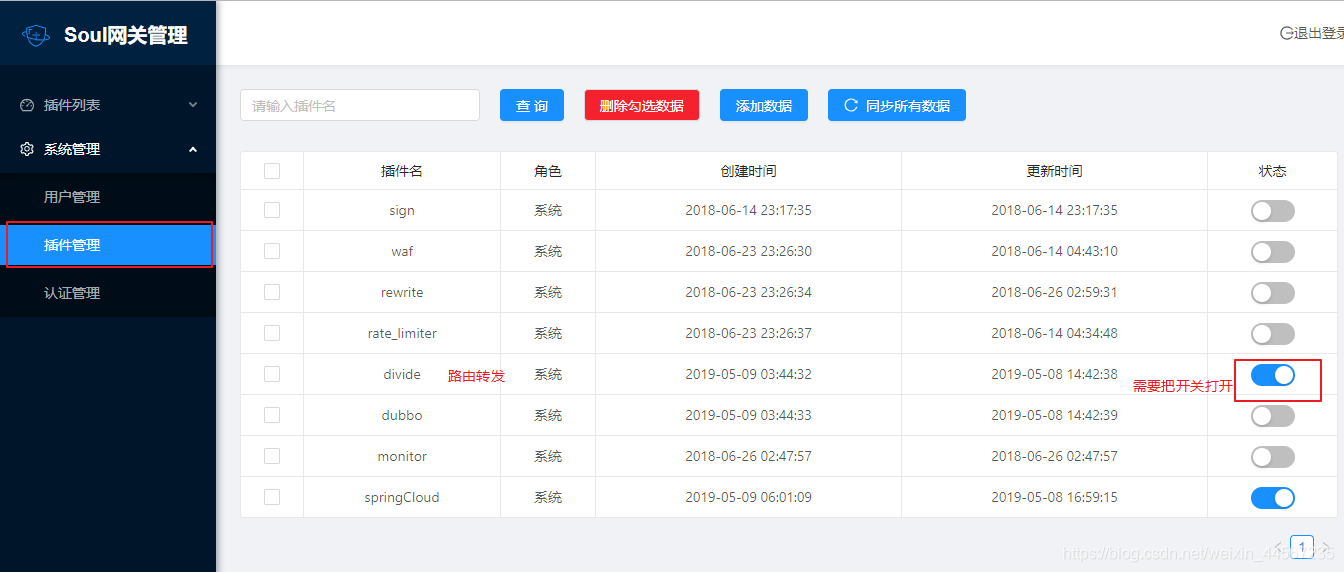
Task: Click the monitor plugin name
Action: [402, 456]
